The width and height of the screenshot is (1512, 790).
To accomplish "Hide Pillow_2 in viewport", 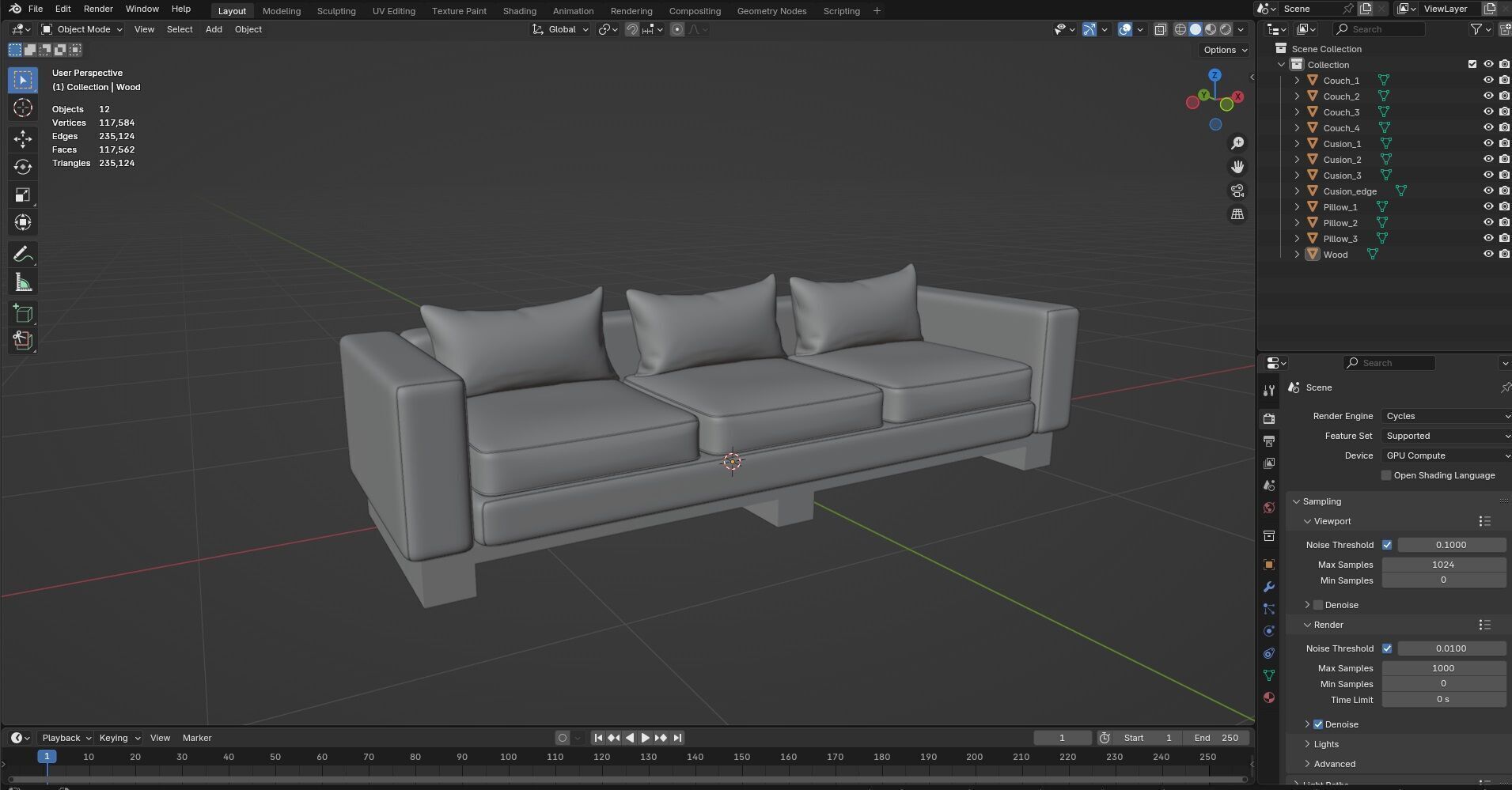I will tap(1487, 222).
